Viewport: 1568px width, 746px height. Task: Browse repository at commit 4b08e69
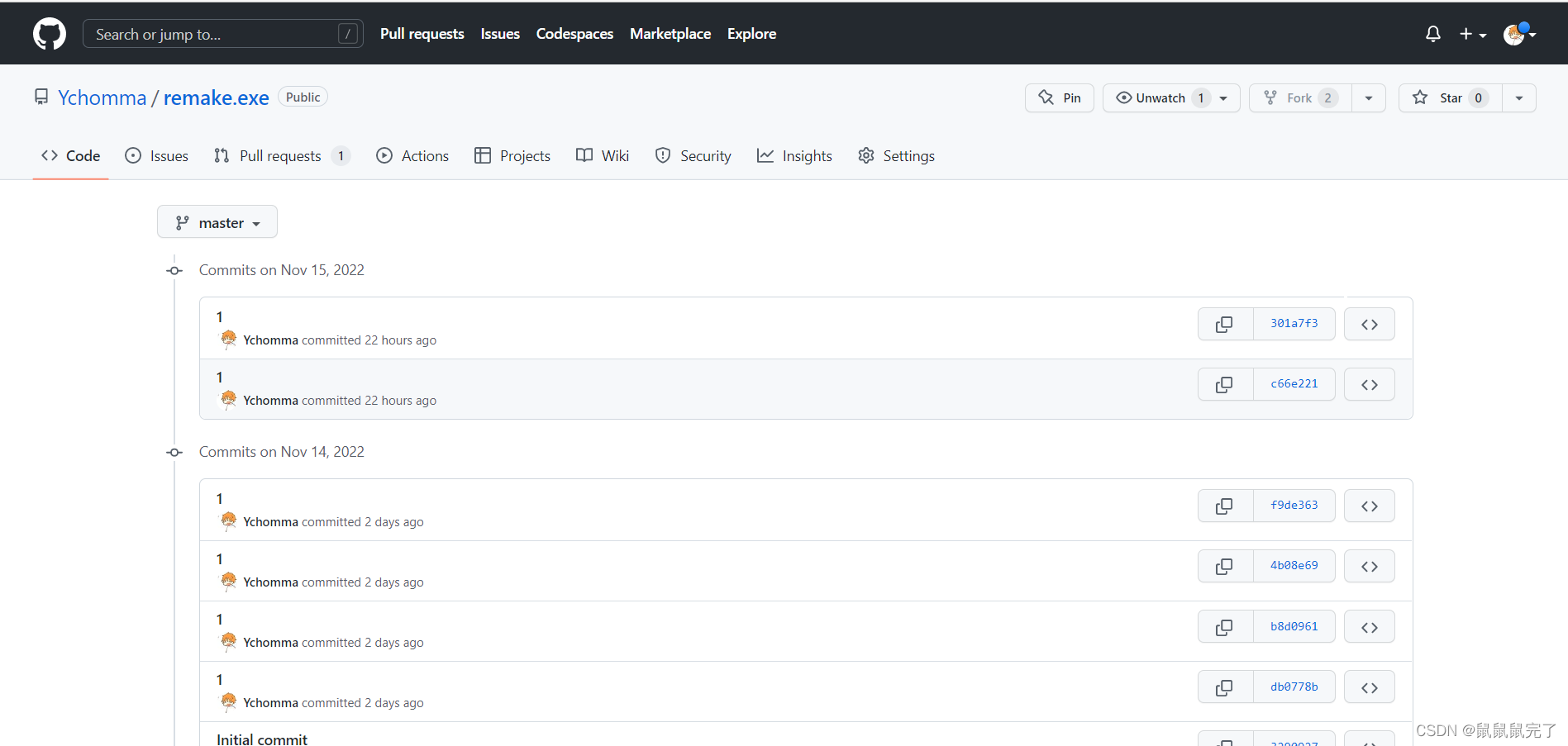[x=1370, y=566]
